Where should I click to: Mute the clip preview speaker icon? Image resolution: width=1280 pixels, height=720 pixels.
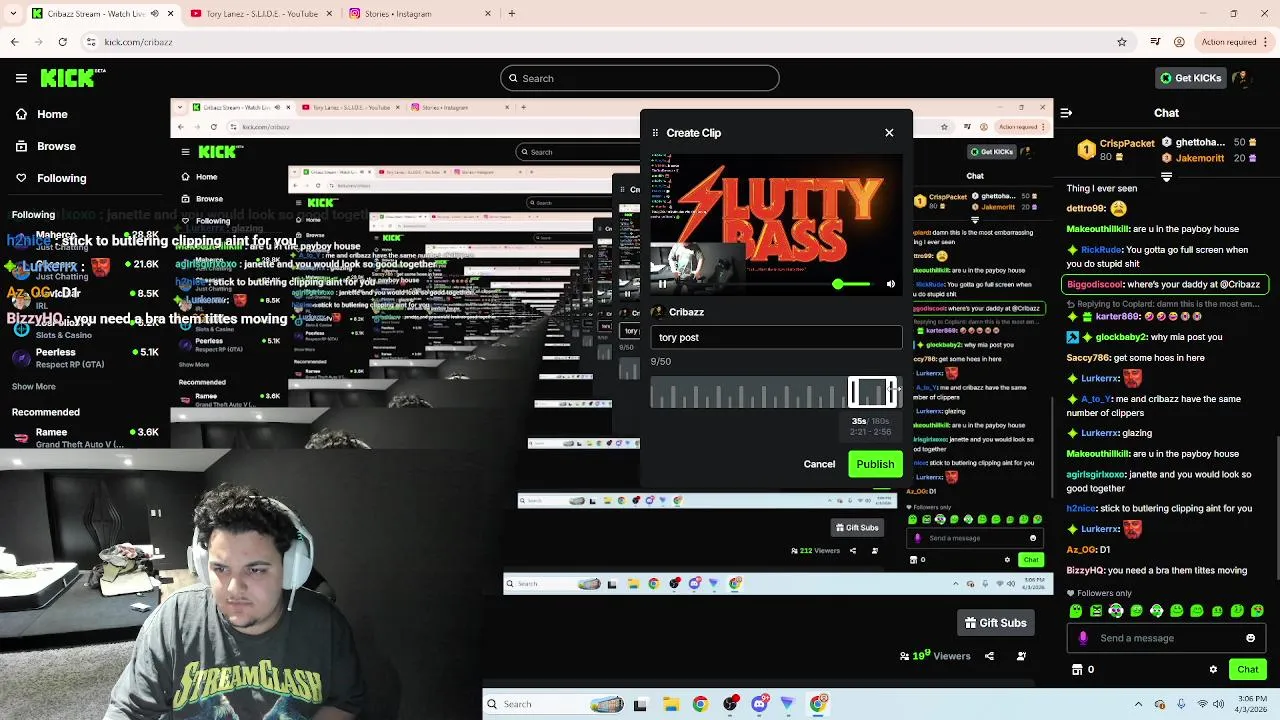pos(890,284)
